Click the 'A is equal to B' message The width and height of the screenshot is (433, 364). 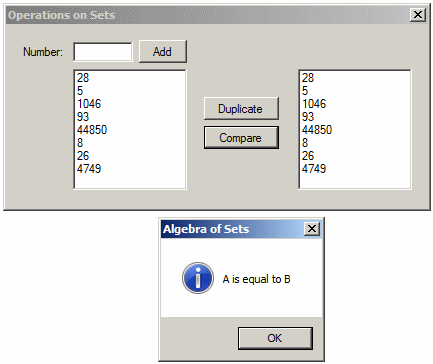[256, 279]
